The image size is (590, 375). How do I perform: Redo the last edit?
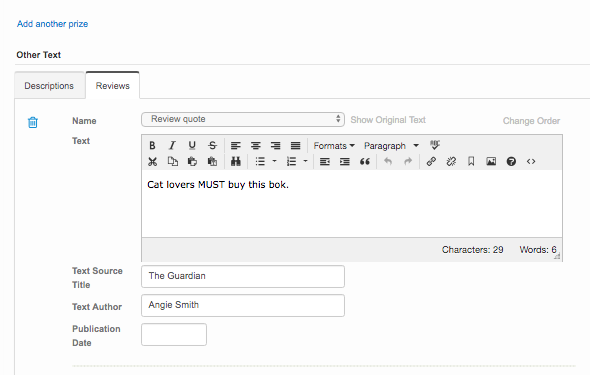coord(408,161)
